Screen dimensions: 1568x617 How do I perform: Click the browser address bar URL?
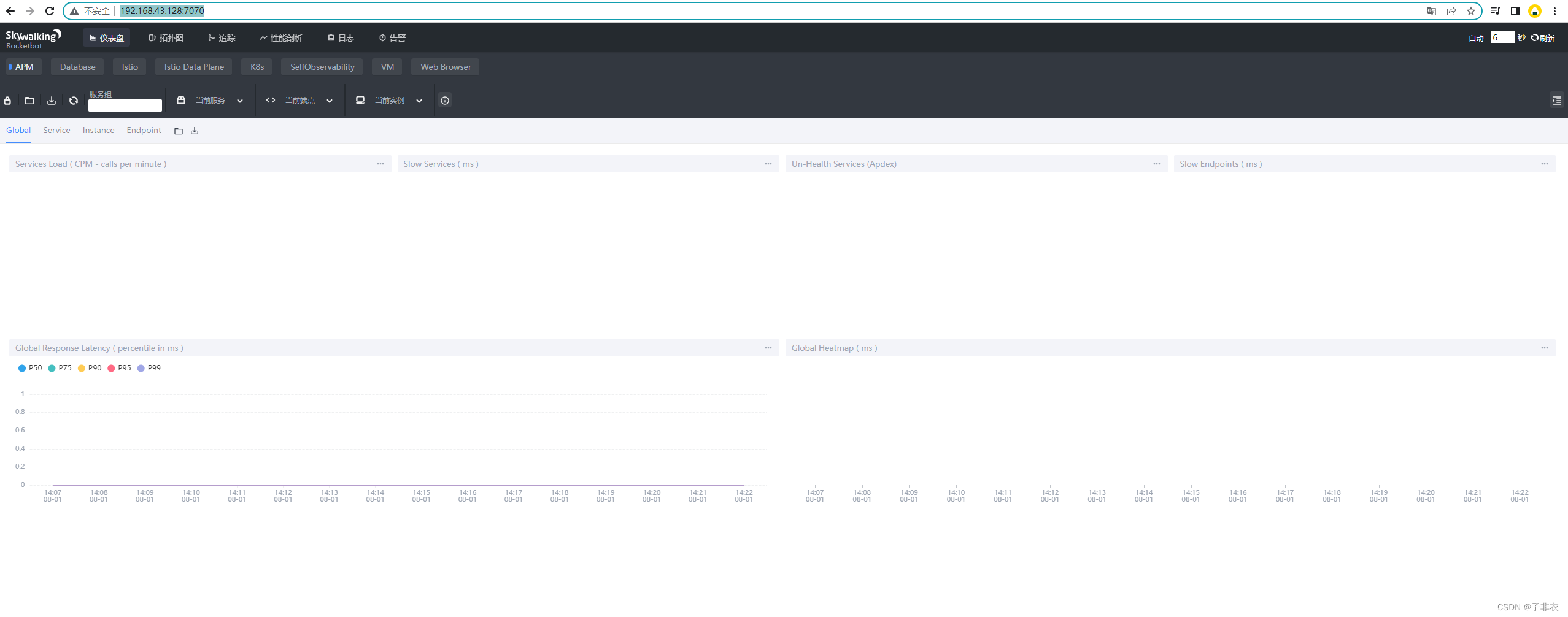[x=162, y=11]
